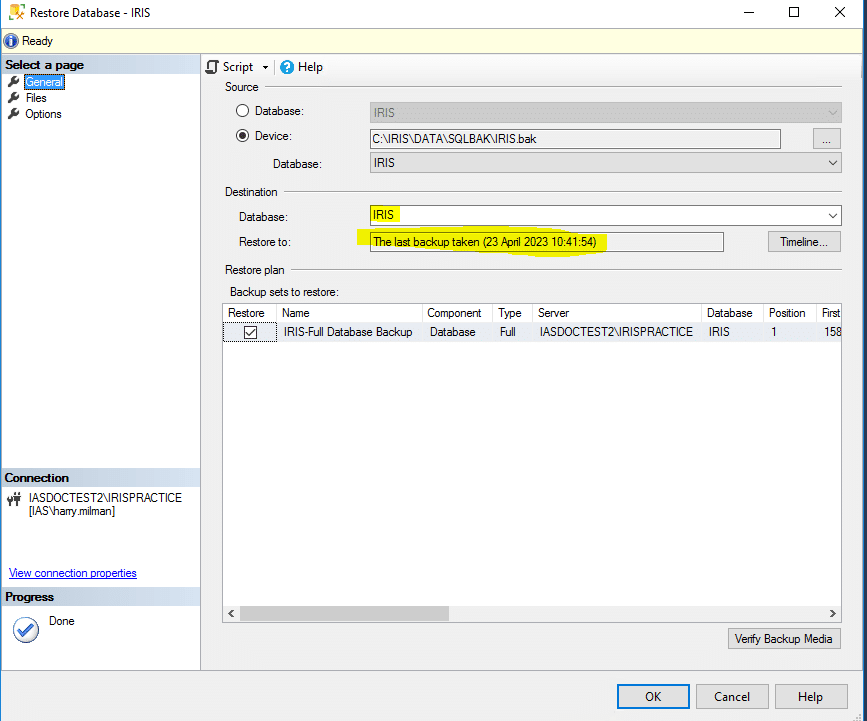Close the Restore Database dialog
867x721 pixels.
839,12
